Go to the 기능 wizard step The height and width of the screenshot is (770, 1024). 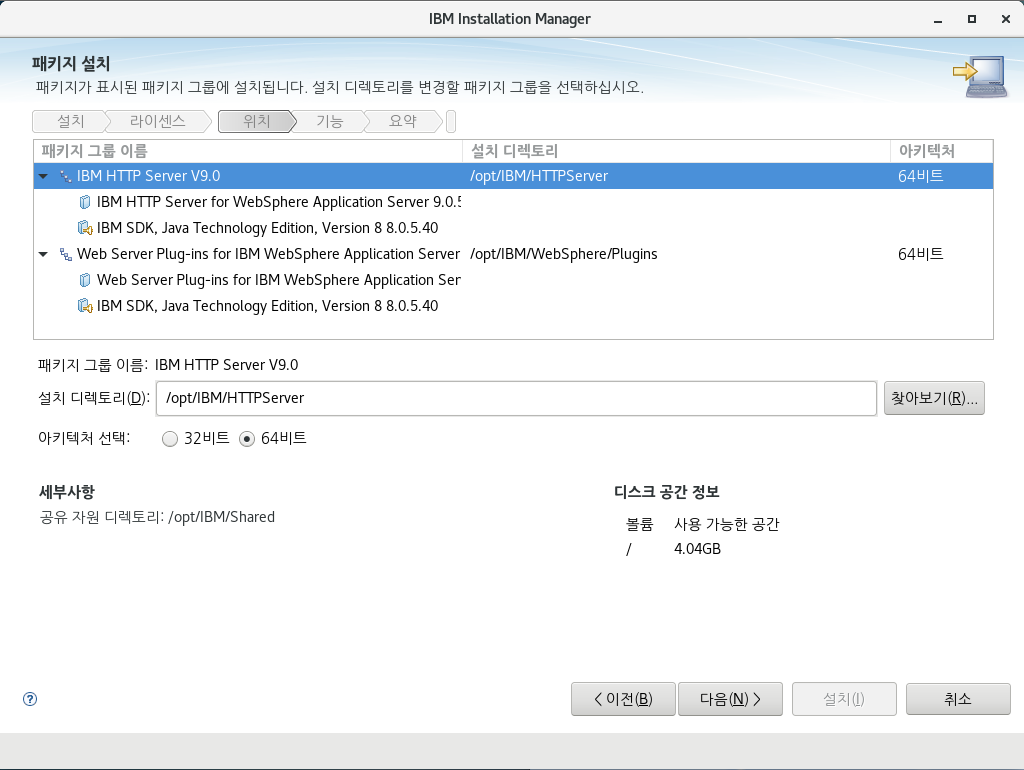(330, 121)
